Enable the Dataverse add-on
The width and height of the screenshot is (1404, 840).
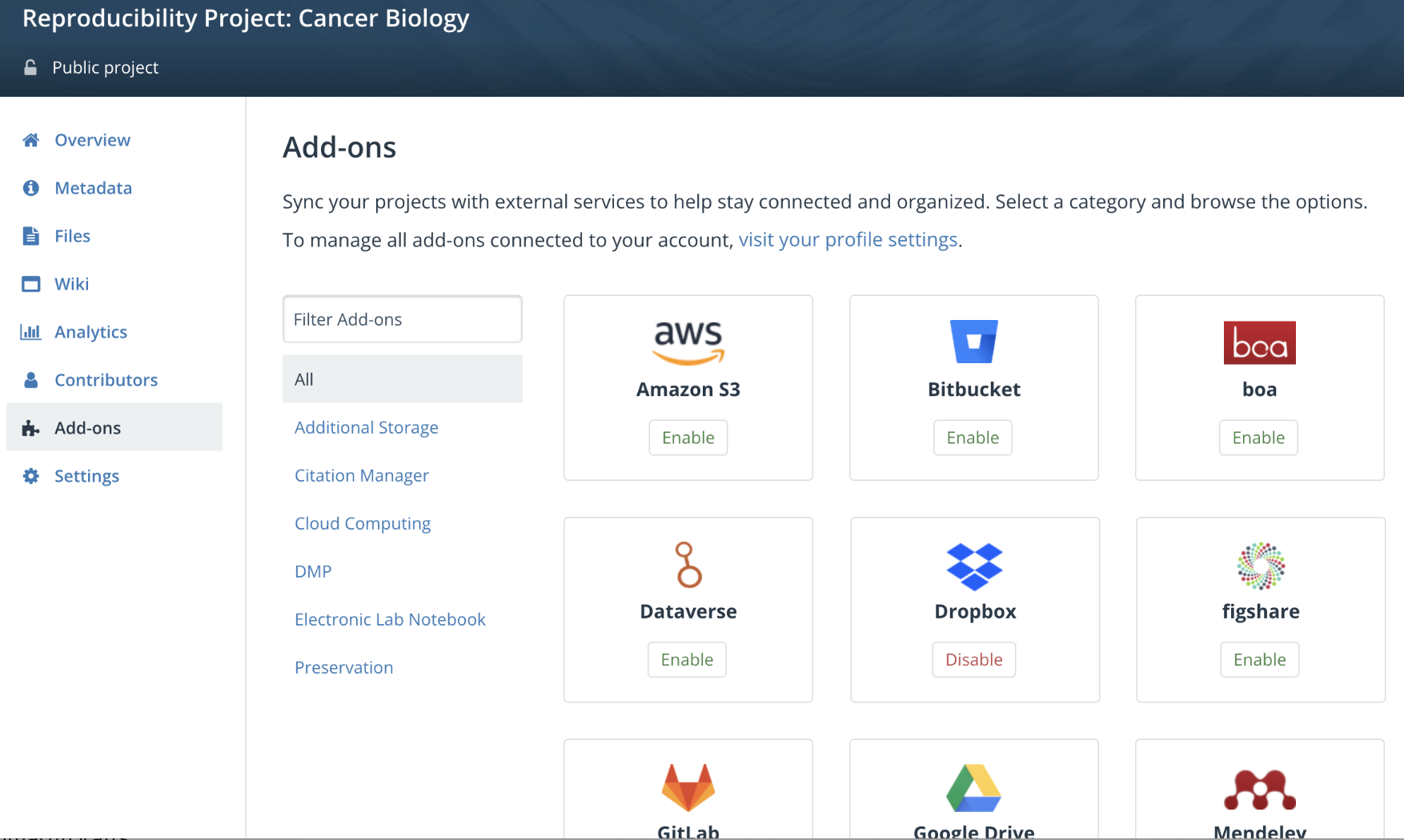pyautogui.click(x=687, y=660)
